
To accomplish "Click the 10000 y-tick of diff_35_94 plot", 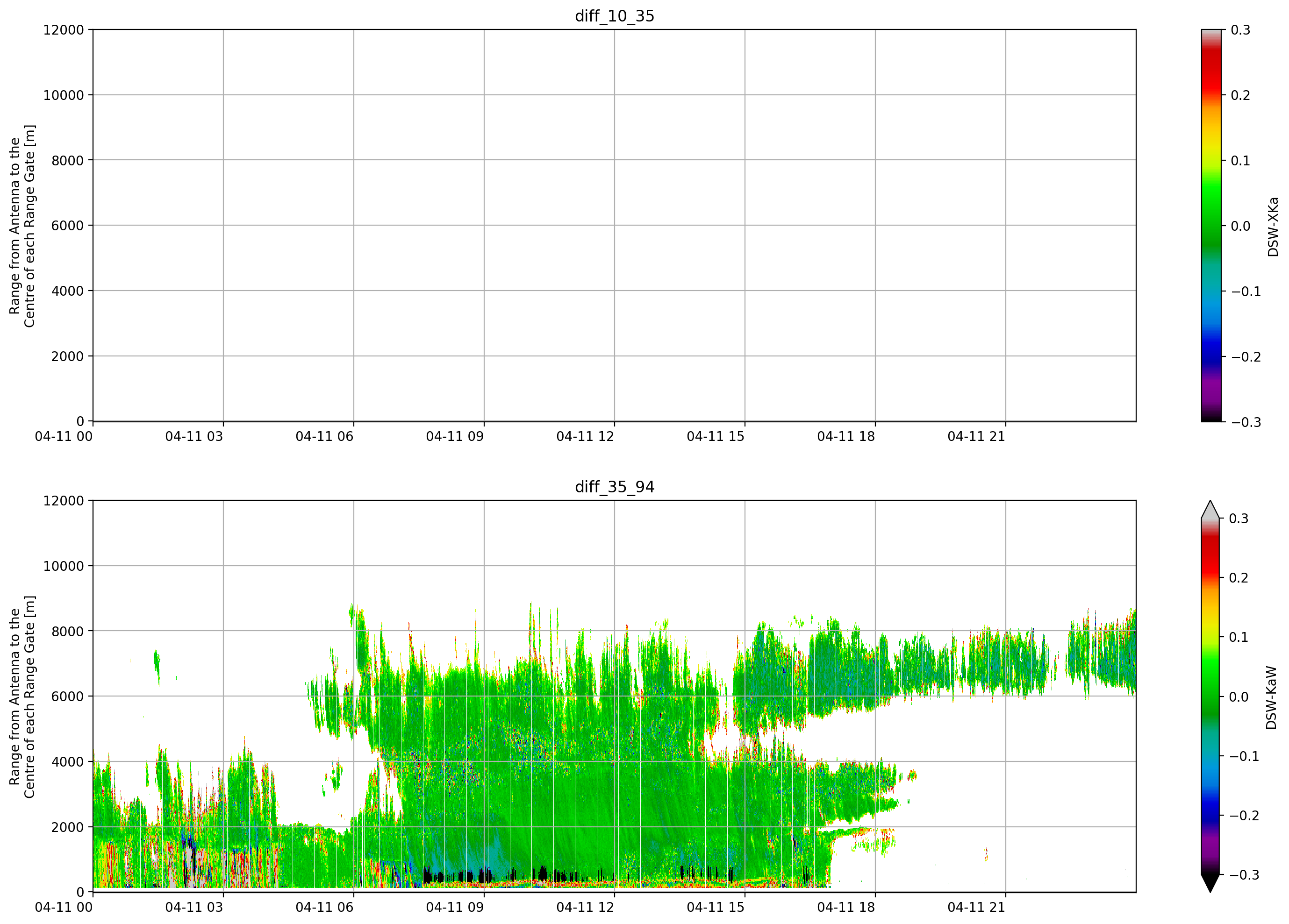I will [x=64, y=566].
